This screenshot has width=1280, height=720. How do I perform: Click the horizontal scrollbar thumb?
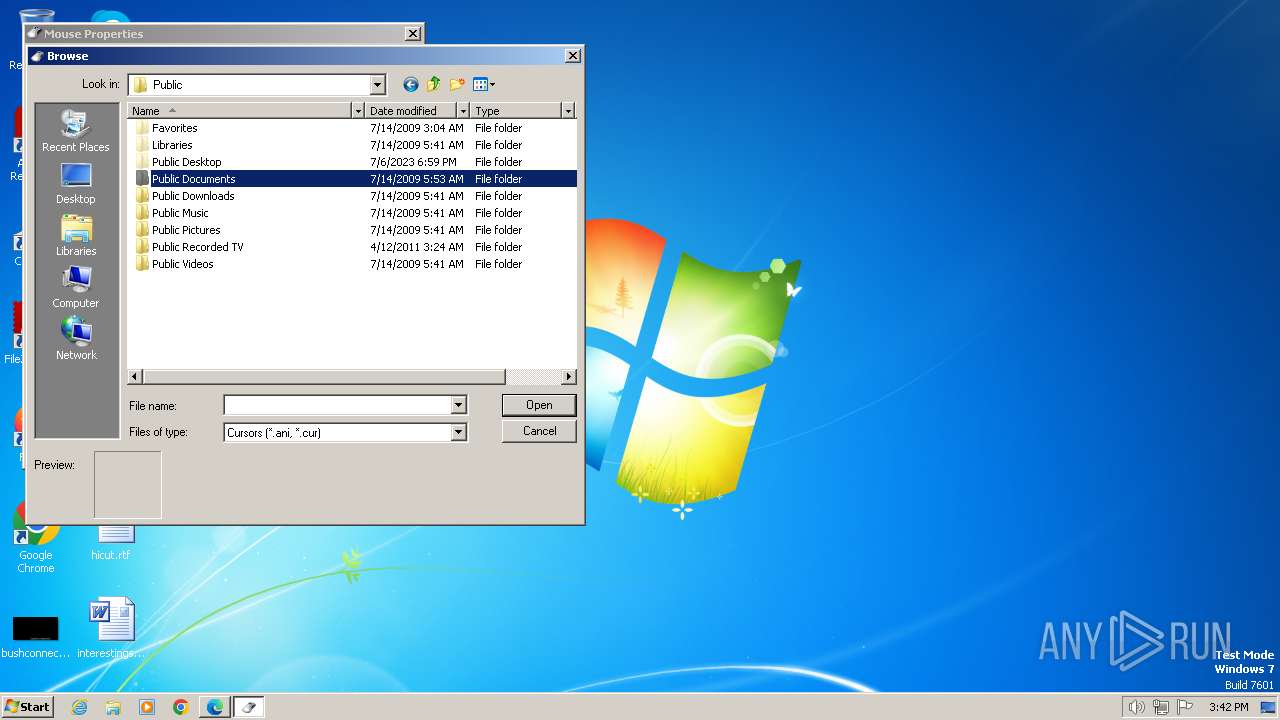point(324,377)
